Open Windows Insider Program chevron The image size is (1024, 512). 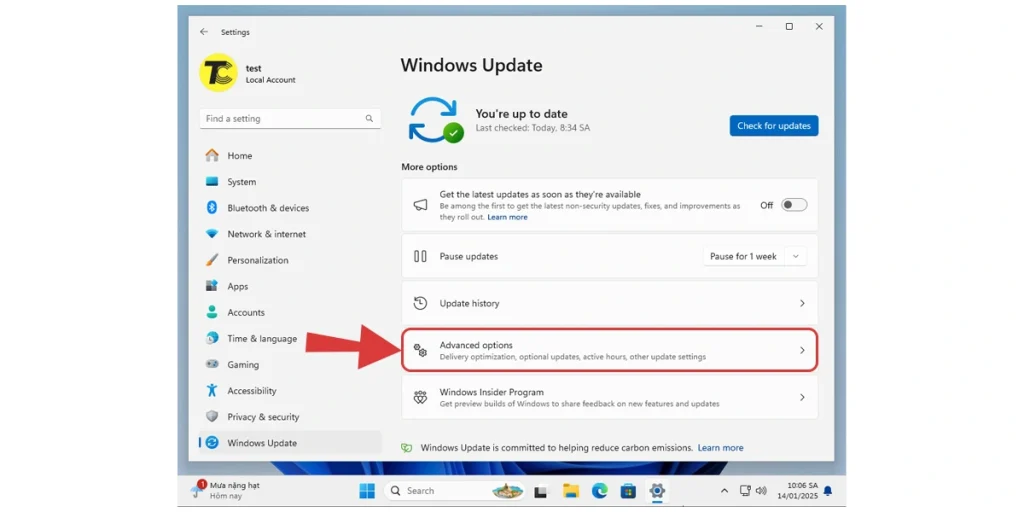801,397
